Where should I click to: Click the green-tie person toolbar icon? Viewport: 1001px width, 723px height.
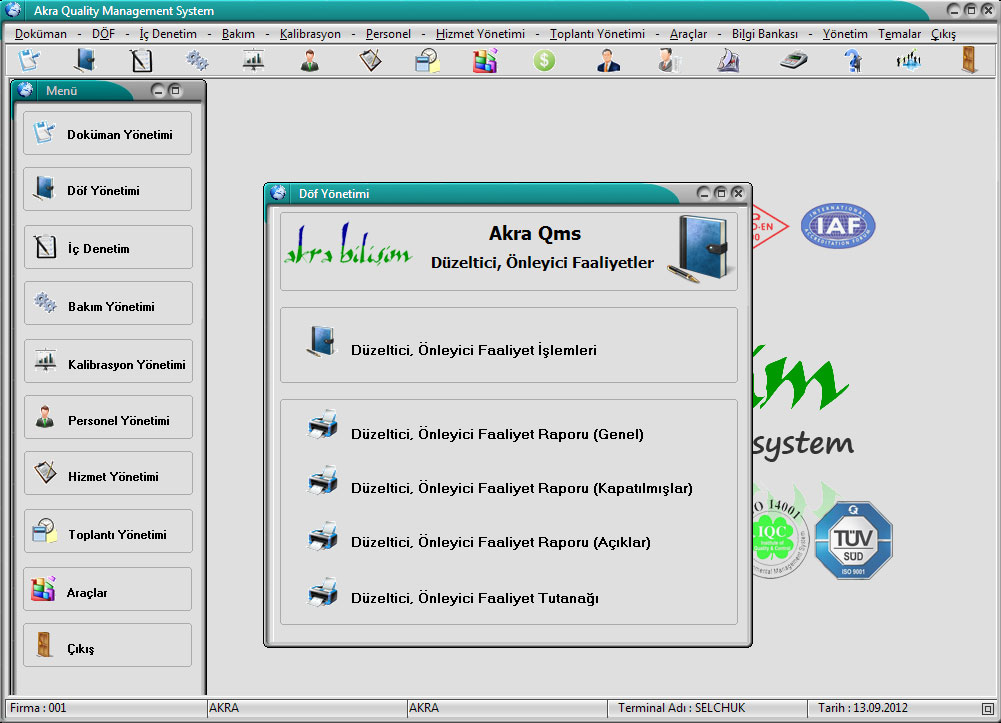tap(310, 61)
